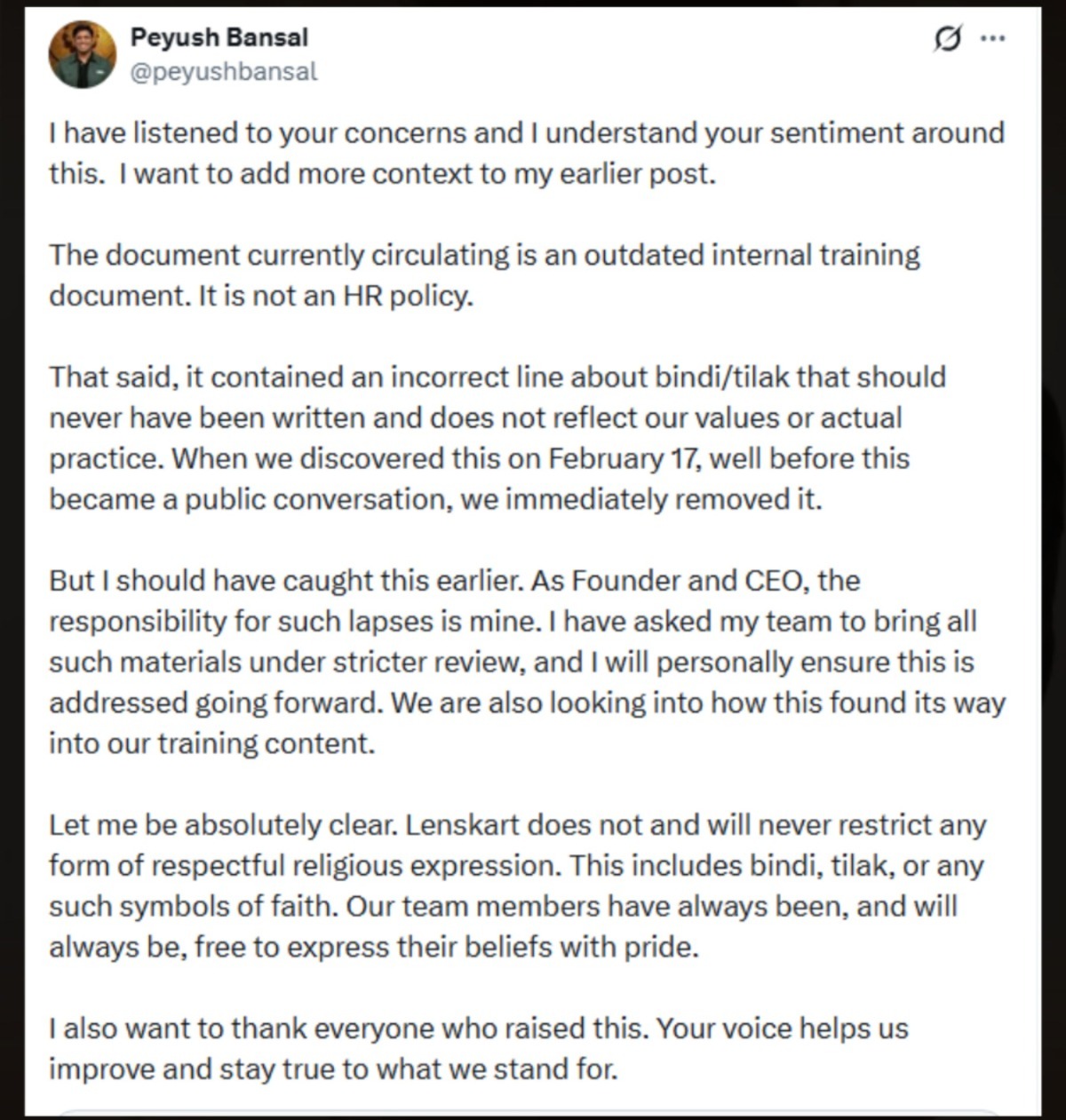The width and height of the screenshot is (1066, 1120).
Task: Click the @peyushbansal handle
Action: click(224, 72)
